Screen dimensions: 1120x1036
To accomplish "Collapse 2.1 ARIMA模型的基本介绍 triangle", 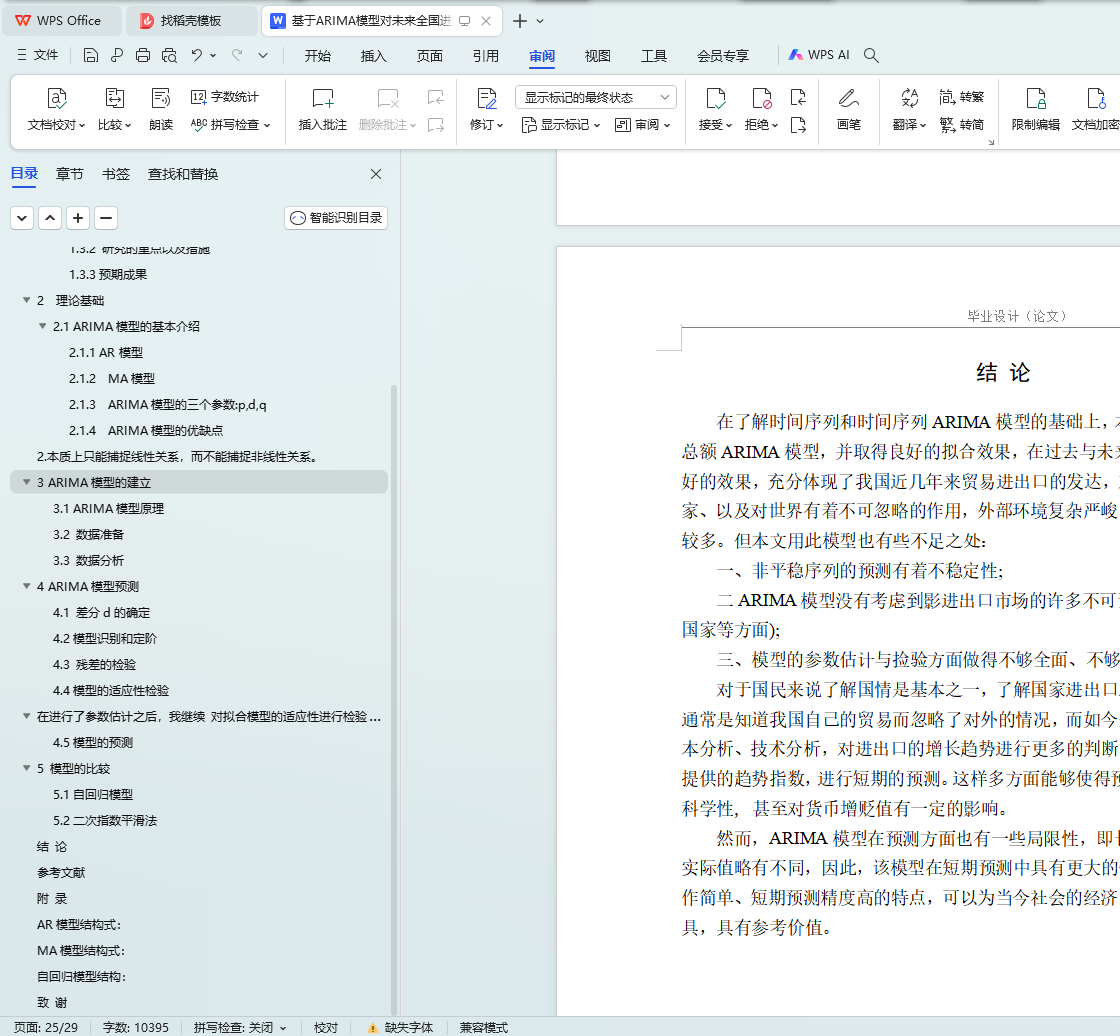I will click(x=42, y=326).
